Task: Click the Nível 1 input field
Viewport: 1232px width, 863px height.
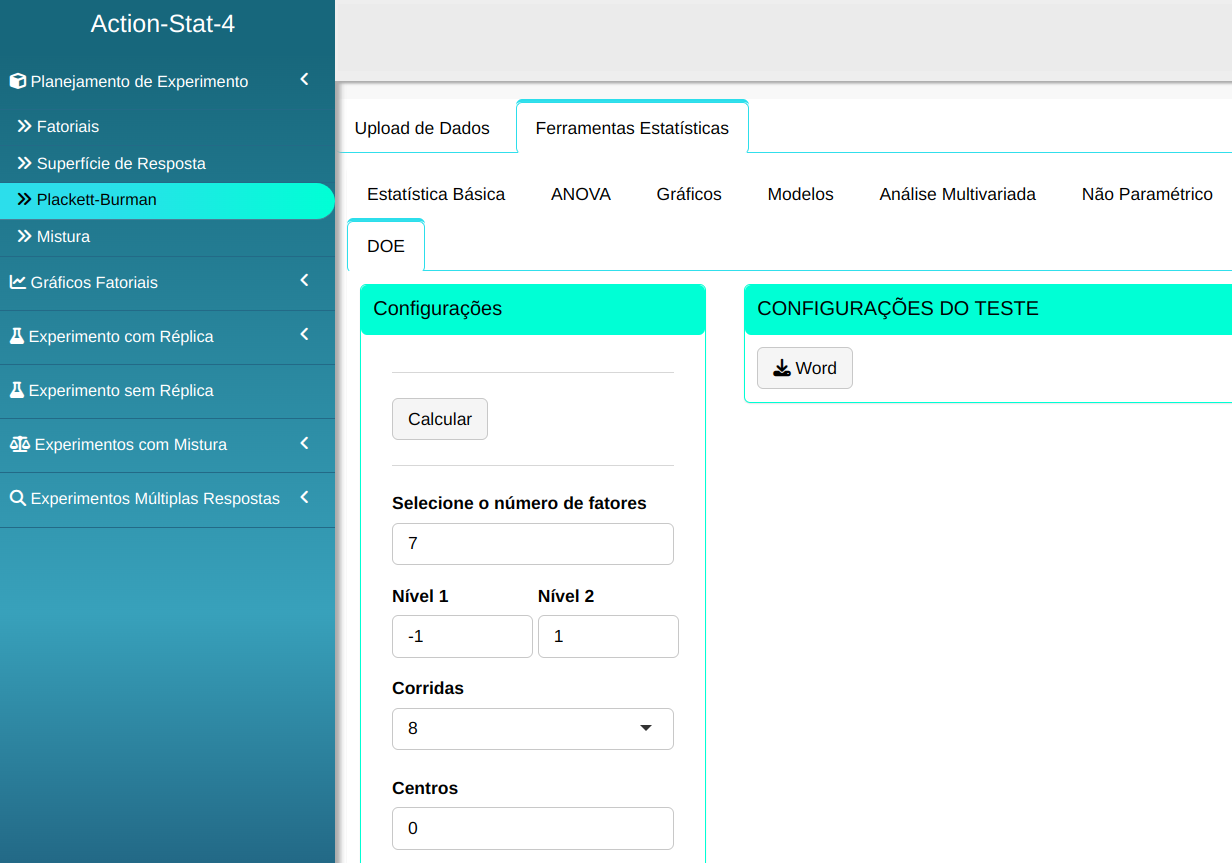Action: pos(461,636)
